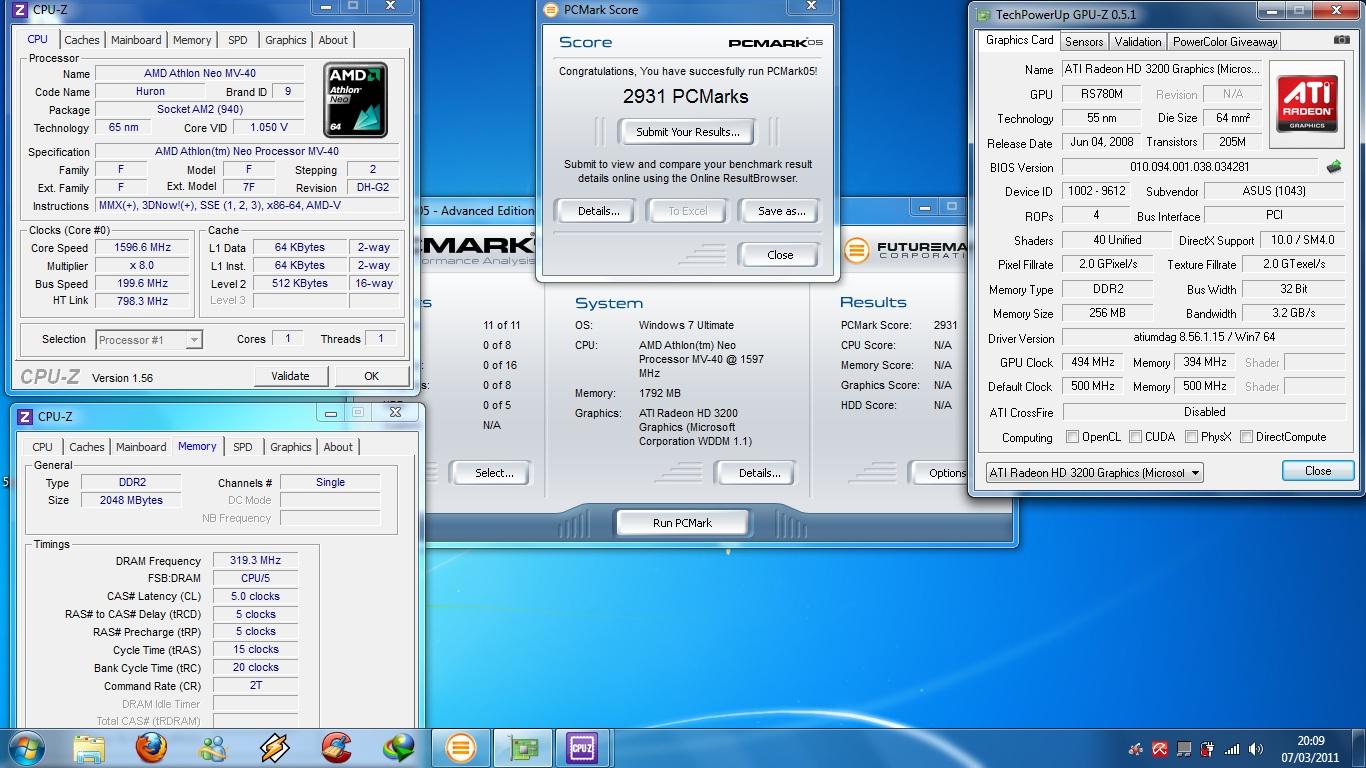Open the Windows Start menu orb
Image resolution: width=1366 pixels, height=768 pixels.
(x=27, y=748)
